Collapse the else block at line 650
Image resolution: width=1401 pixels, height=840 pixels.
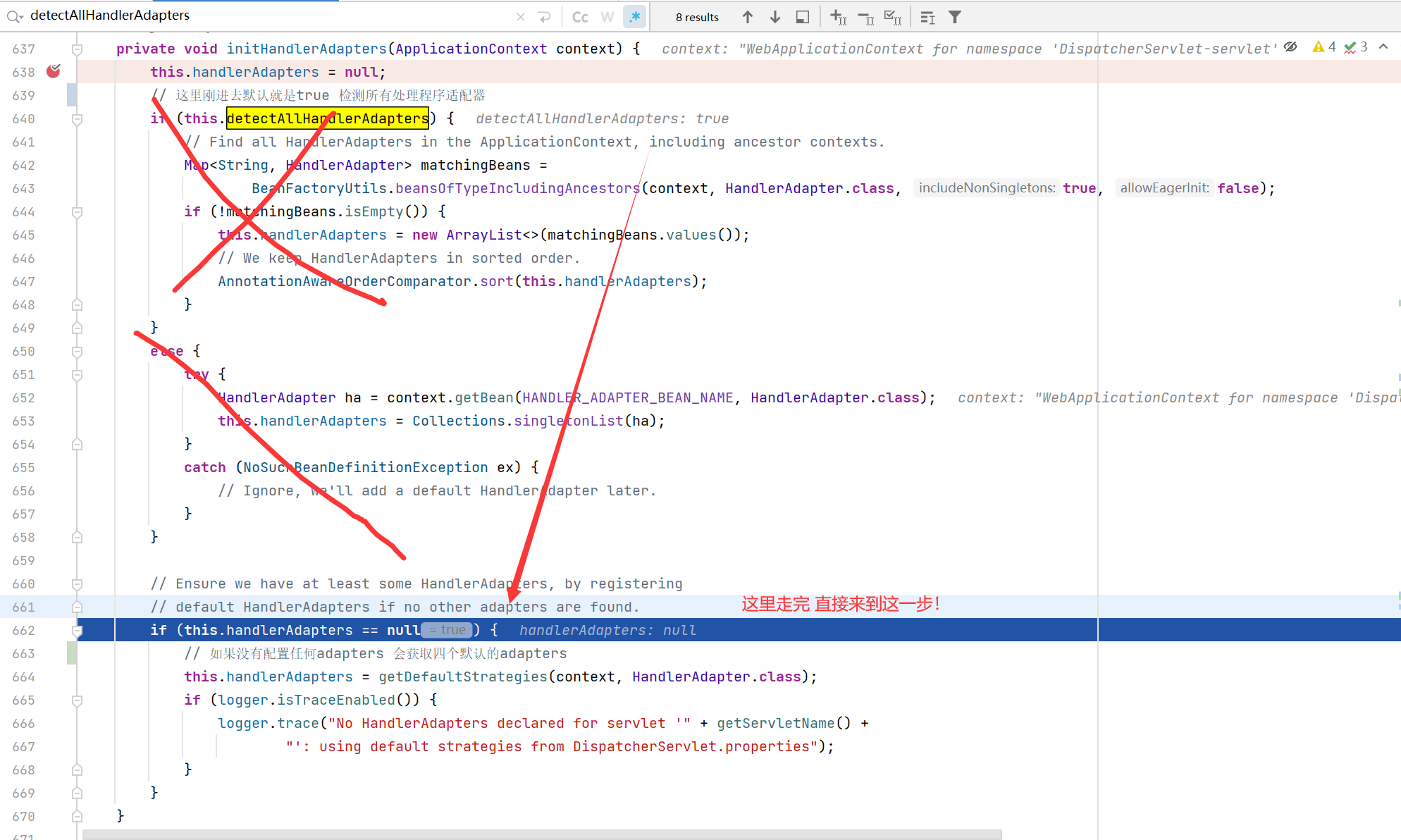point(78,351)
